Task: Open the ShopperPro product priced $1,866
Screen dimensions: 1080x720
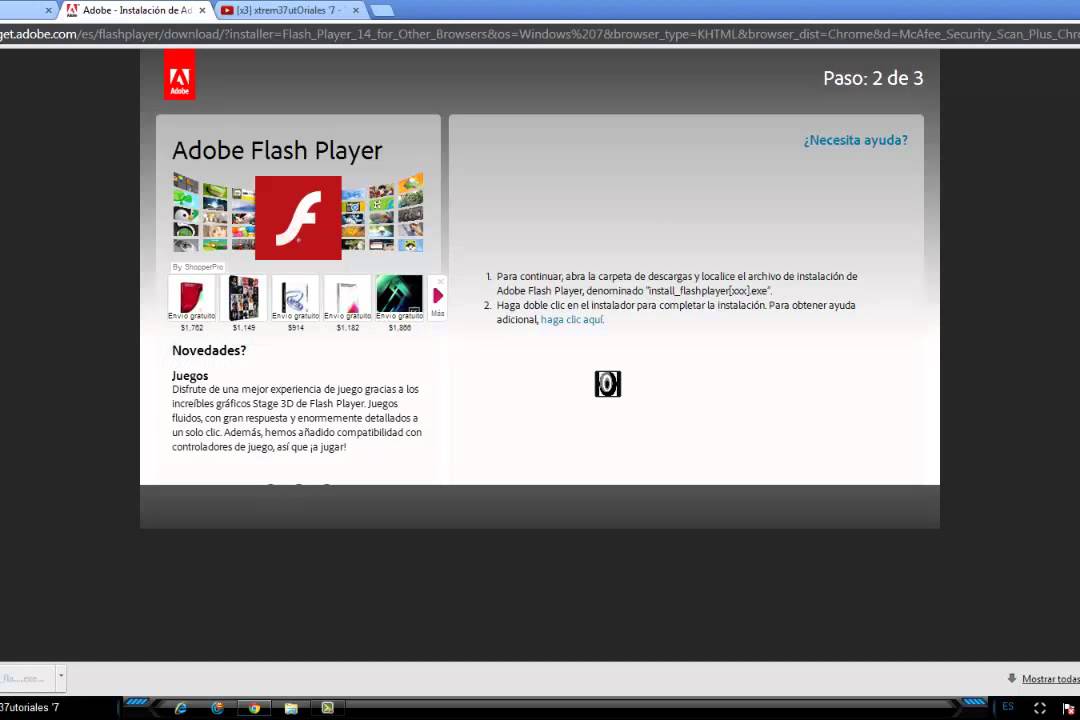Action: (399, 303)
